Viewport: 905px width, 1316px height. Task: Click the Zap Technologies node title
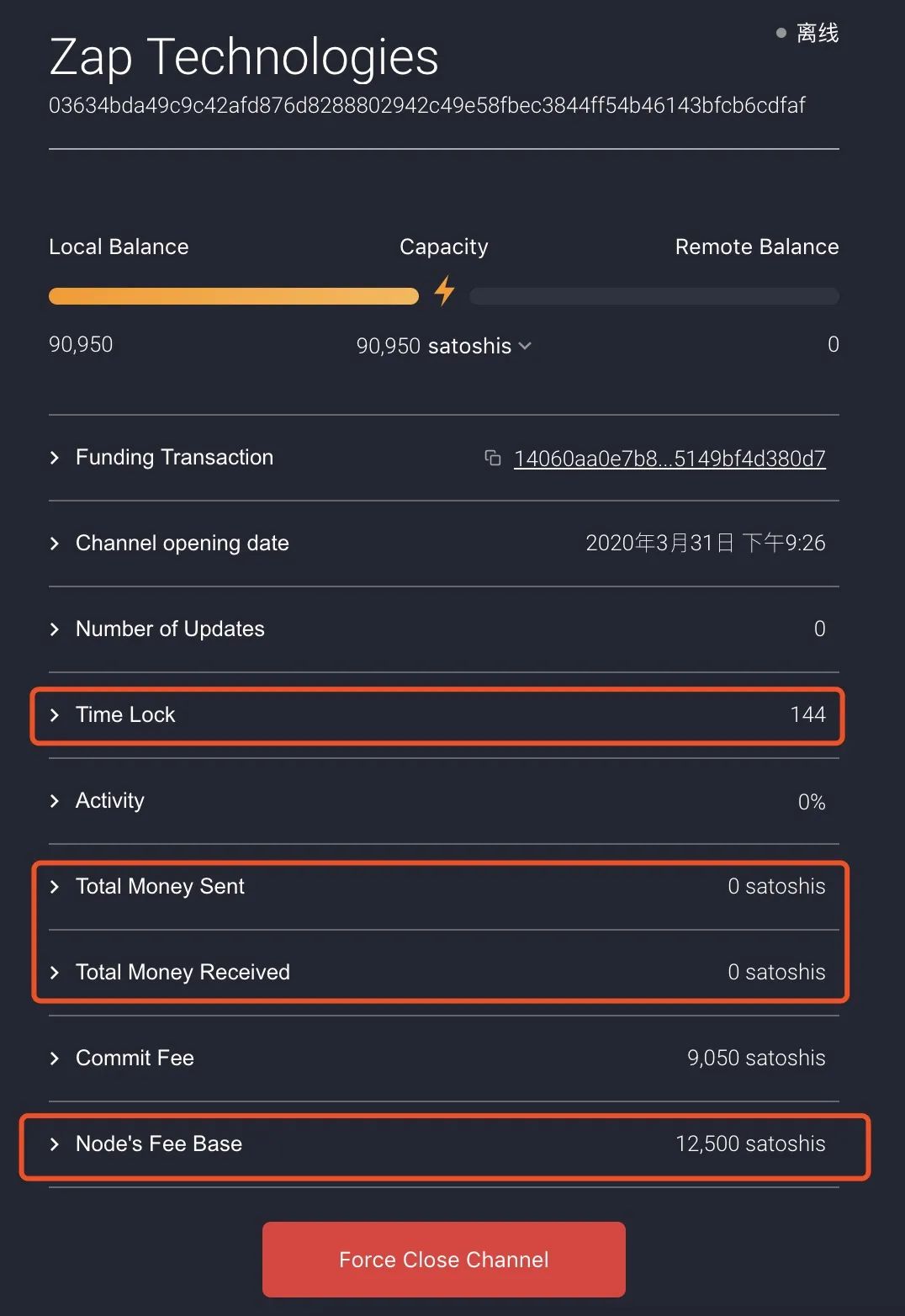(x=244, y=57)
